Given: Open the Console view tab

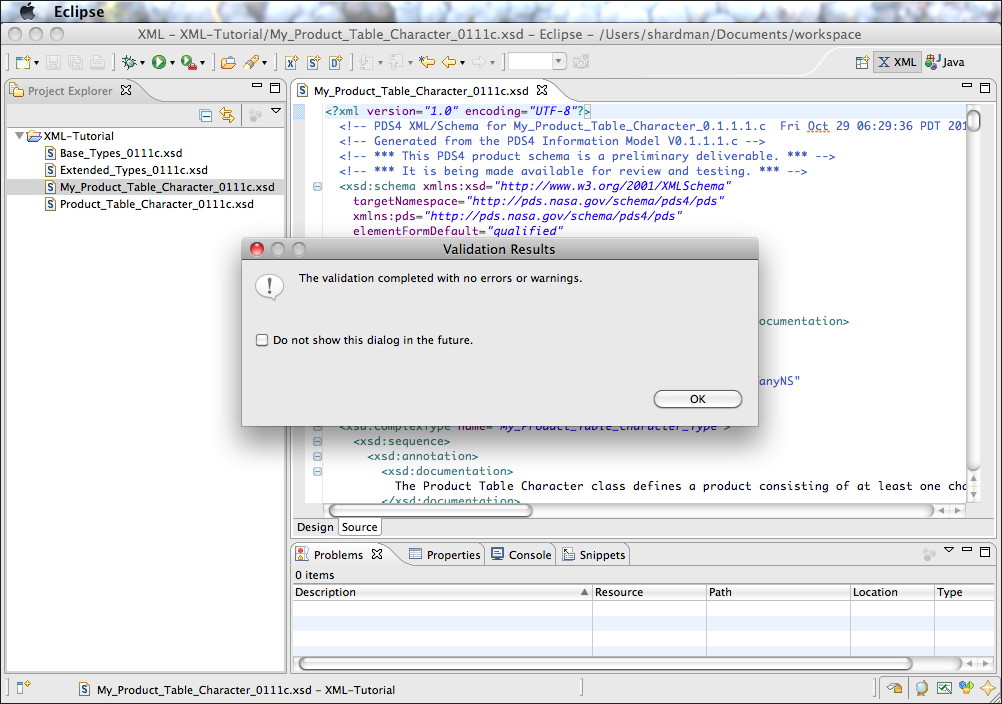Looking at the screenshot, I should coord(521,555).
